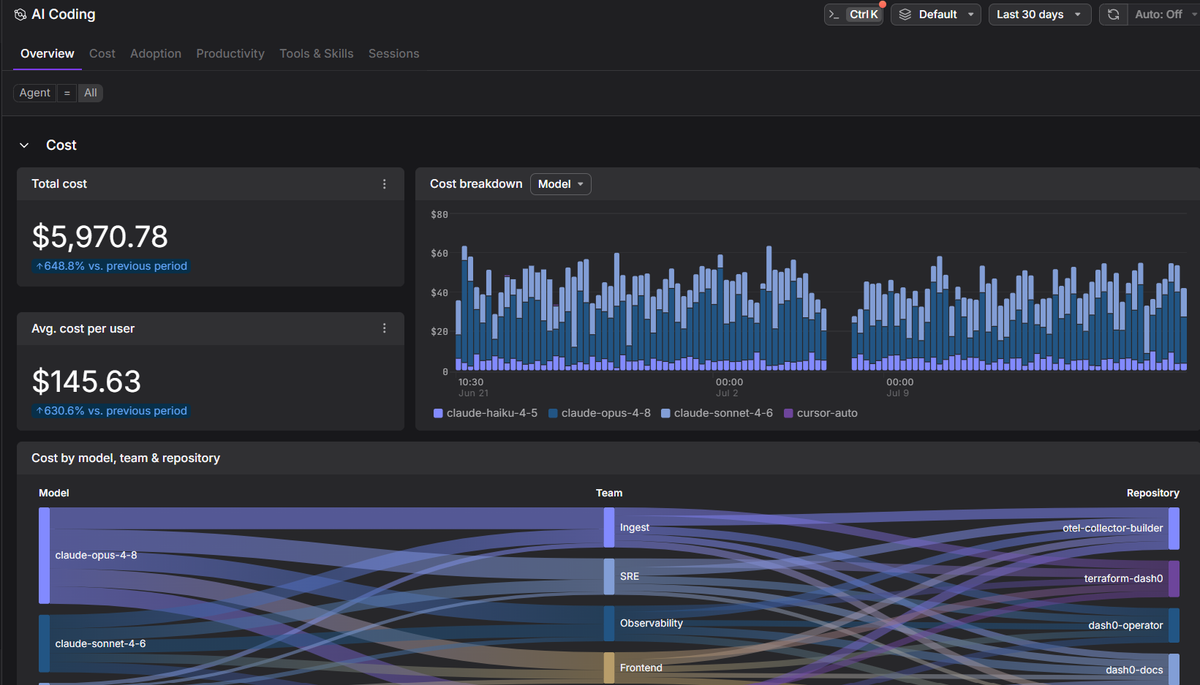Screen dimensions: 1200x685
Task: Switch to the Sessions tab
Action: [x=394, y=54]
